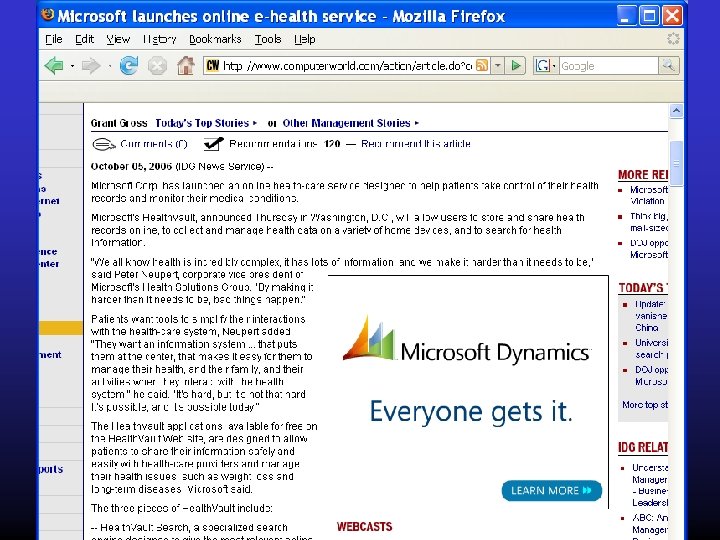Image resolution: width=720 pixels, height=540 pixels.
Task: Click the More top stories sidebar link
Action: tap(645, 405)
